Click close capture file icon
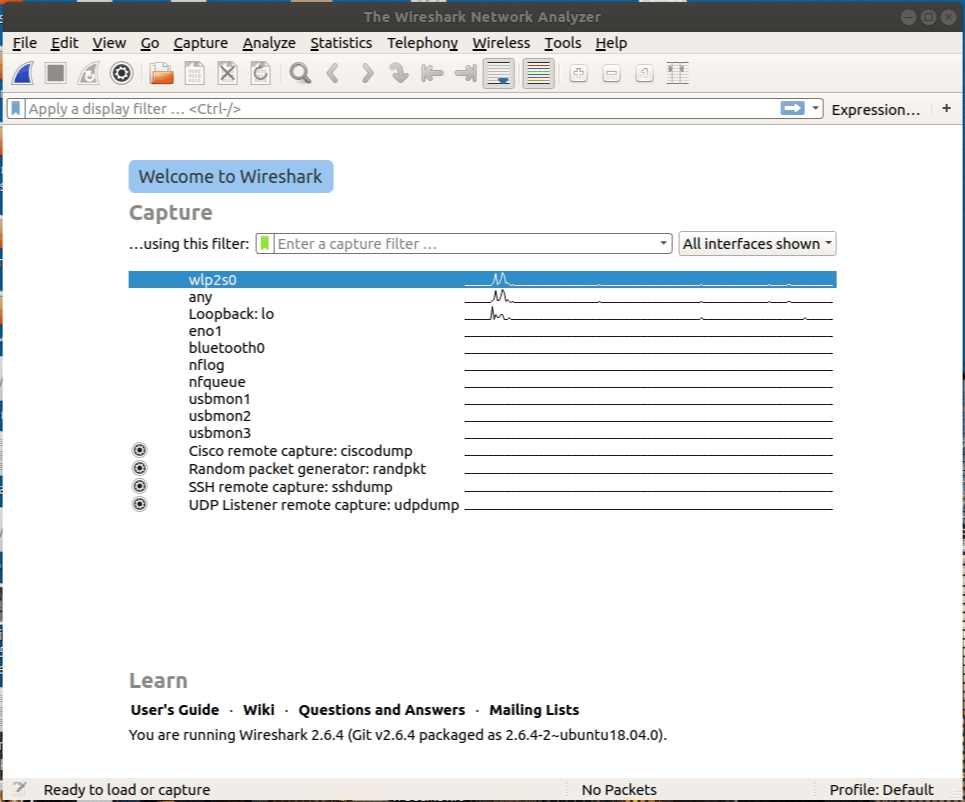 point(228,74)
